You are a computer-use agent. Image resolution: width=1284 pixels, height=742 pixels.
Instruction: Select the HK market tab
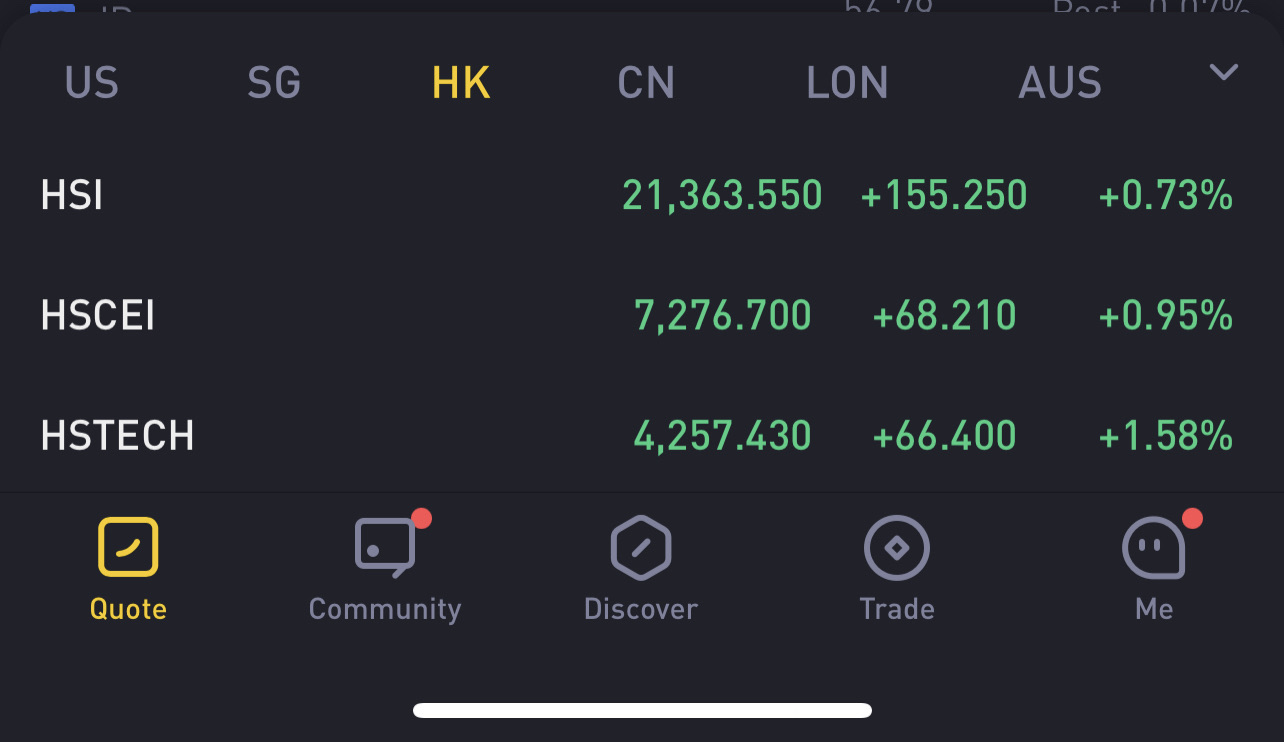461,83
